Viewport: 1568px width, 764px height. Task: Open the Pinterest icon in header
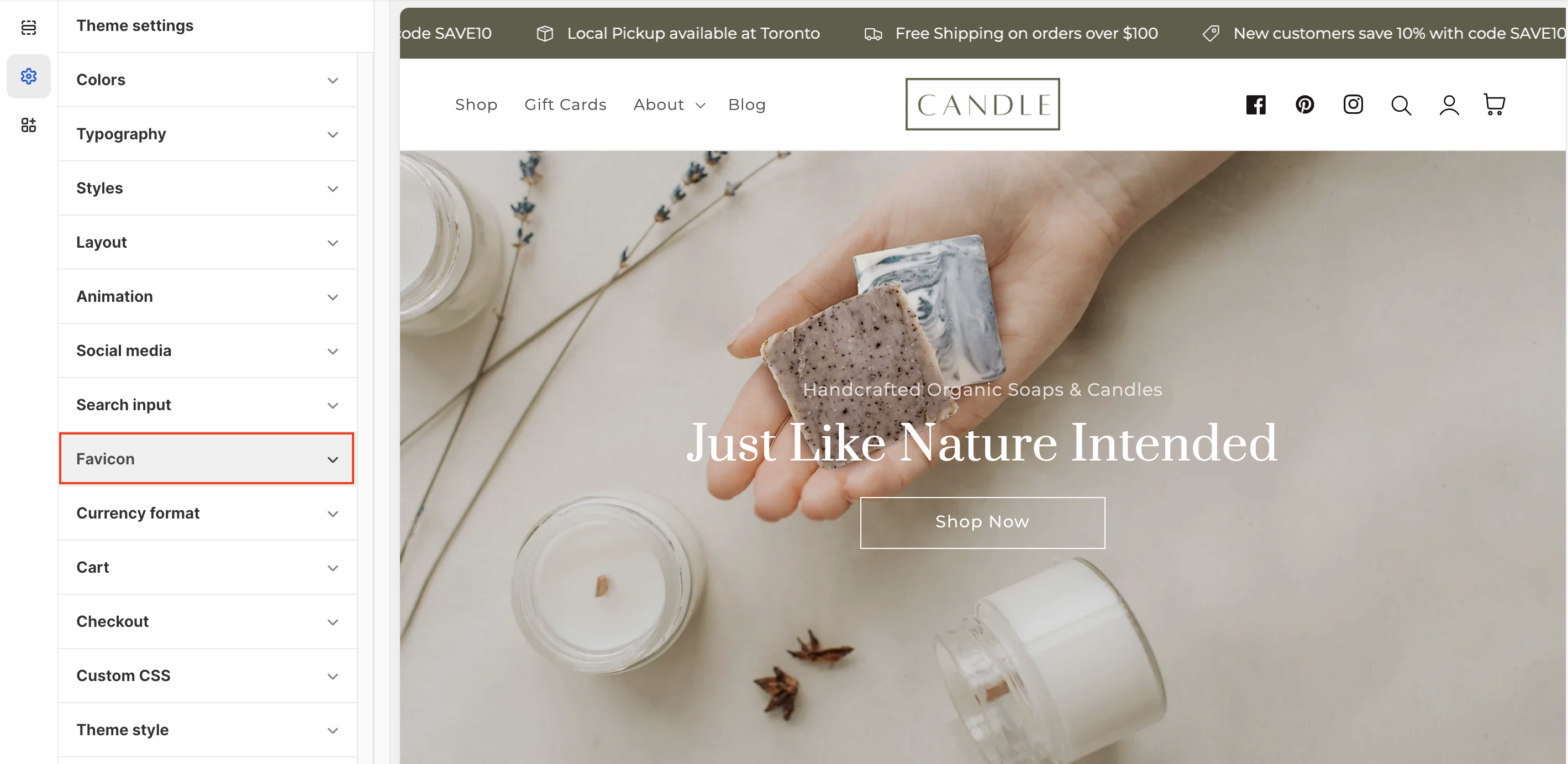(1304, 105)
